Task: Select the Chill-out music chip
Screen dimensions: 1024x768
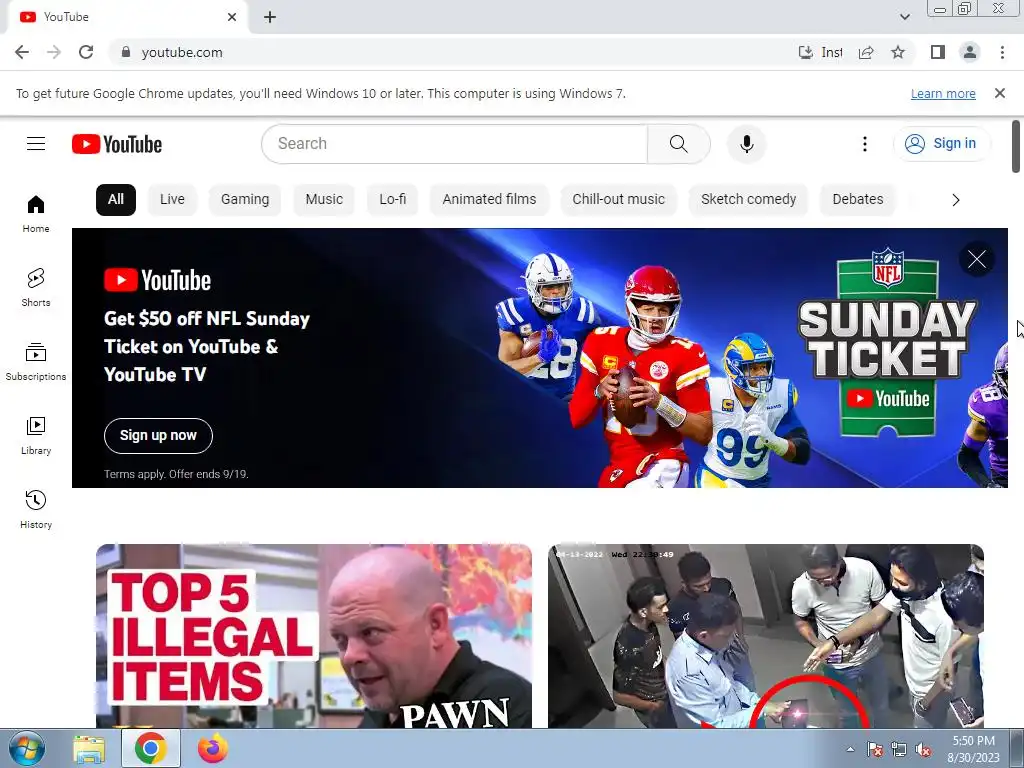Action: click(618, 200)
